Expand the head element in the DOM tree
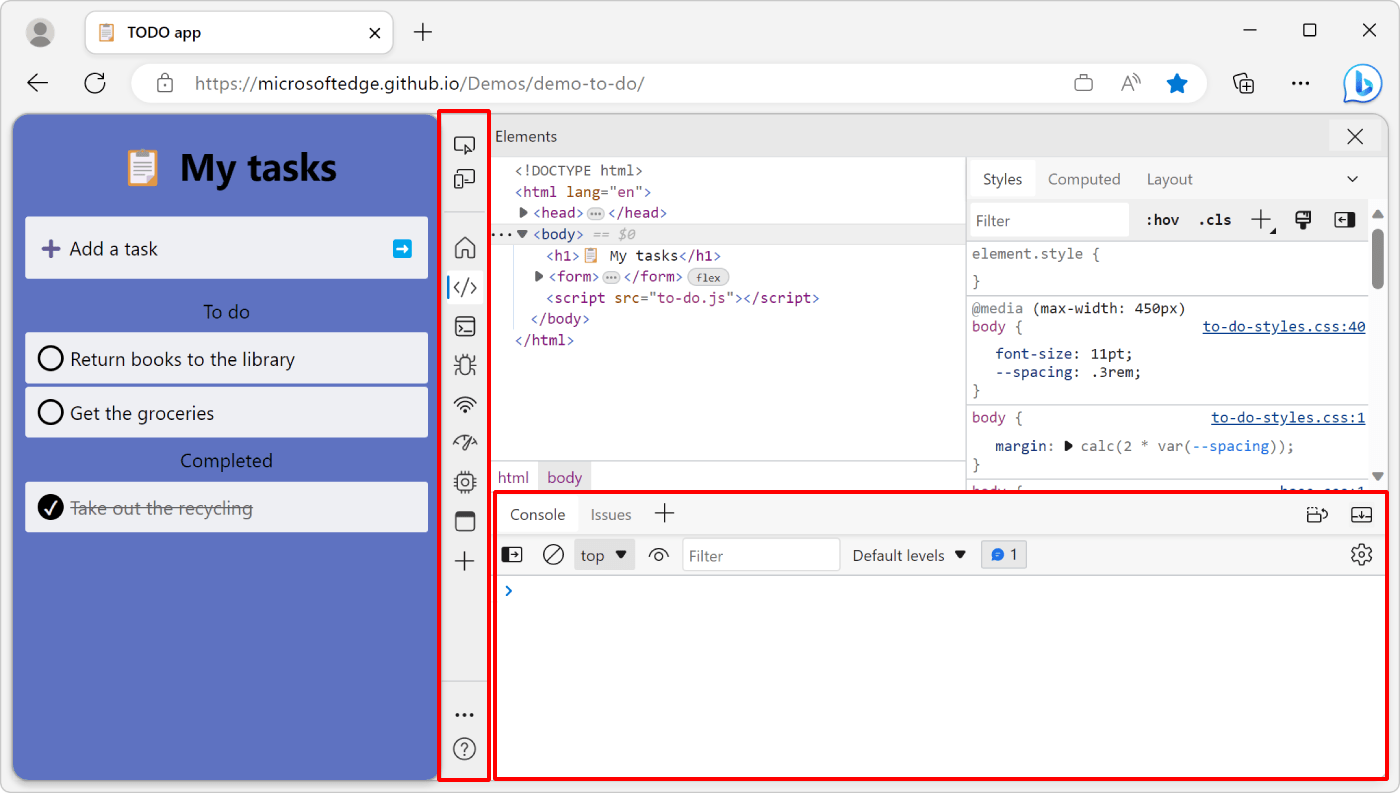This screenshot has width=1400, height=793. [524, 212]
